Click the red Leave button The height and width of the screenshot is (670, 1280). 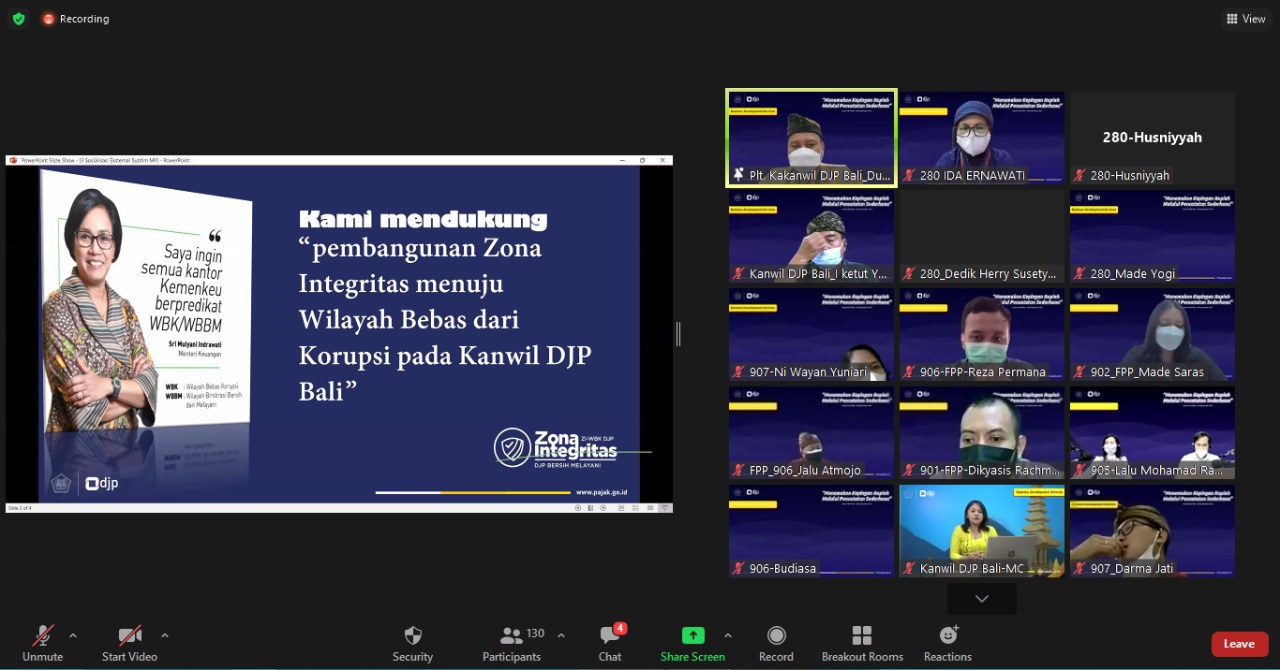(1239, 644)
